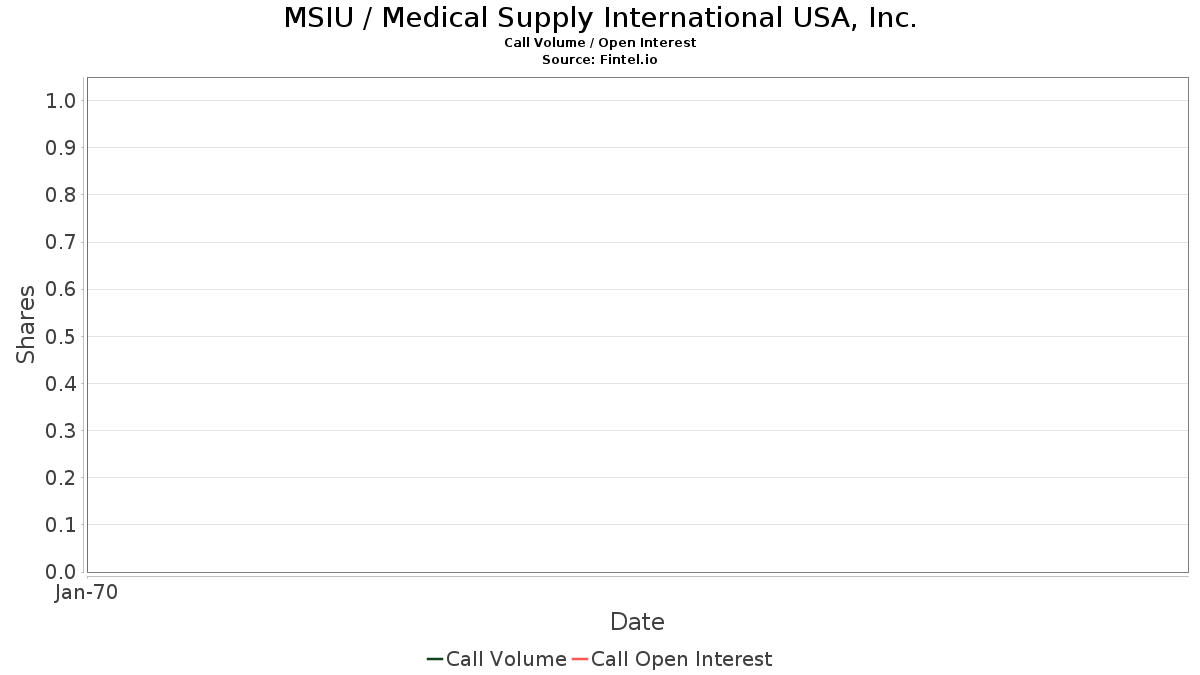Click the 0.5 y-axis tick label
Screen dimensions: 1200x675
[61, 336]
